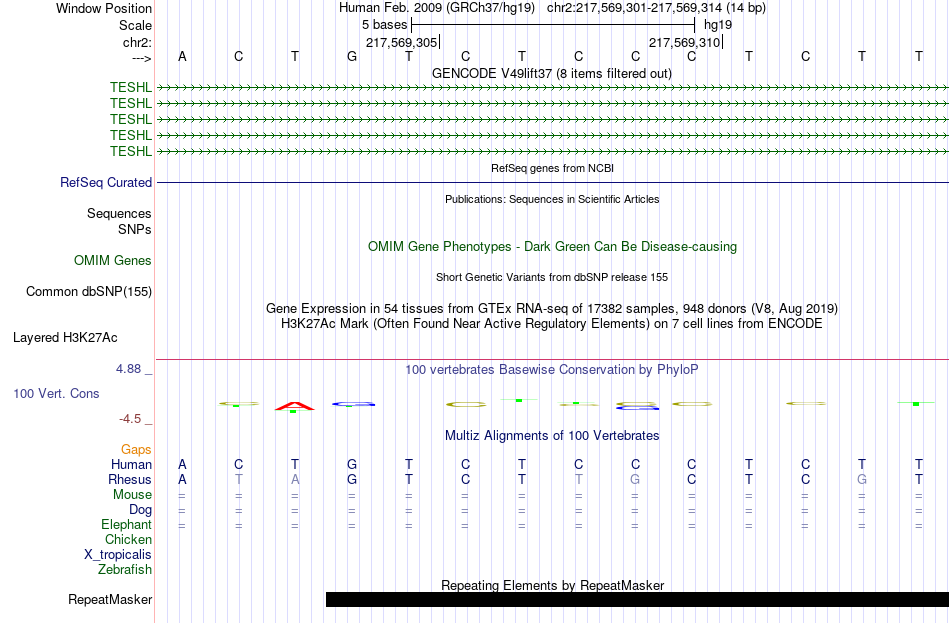950x623 pixels.
Task: Click the 5 bases scale bar
Action: pos(553,25)
